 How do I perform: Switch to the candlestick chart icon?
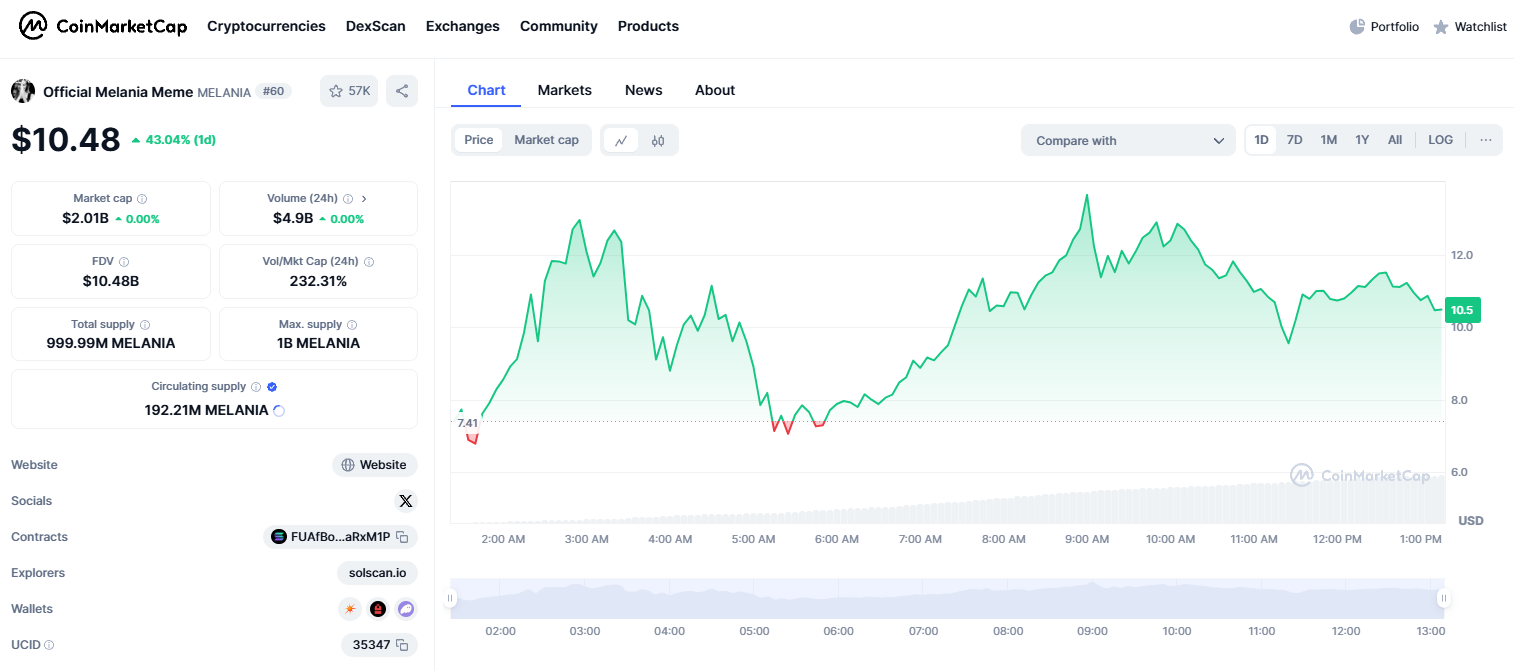click(x=657, y=141)
